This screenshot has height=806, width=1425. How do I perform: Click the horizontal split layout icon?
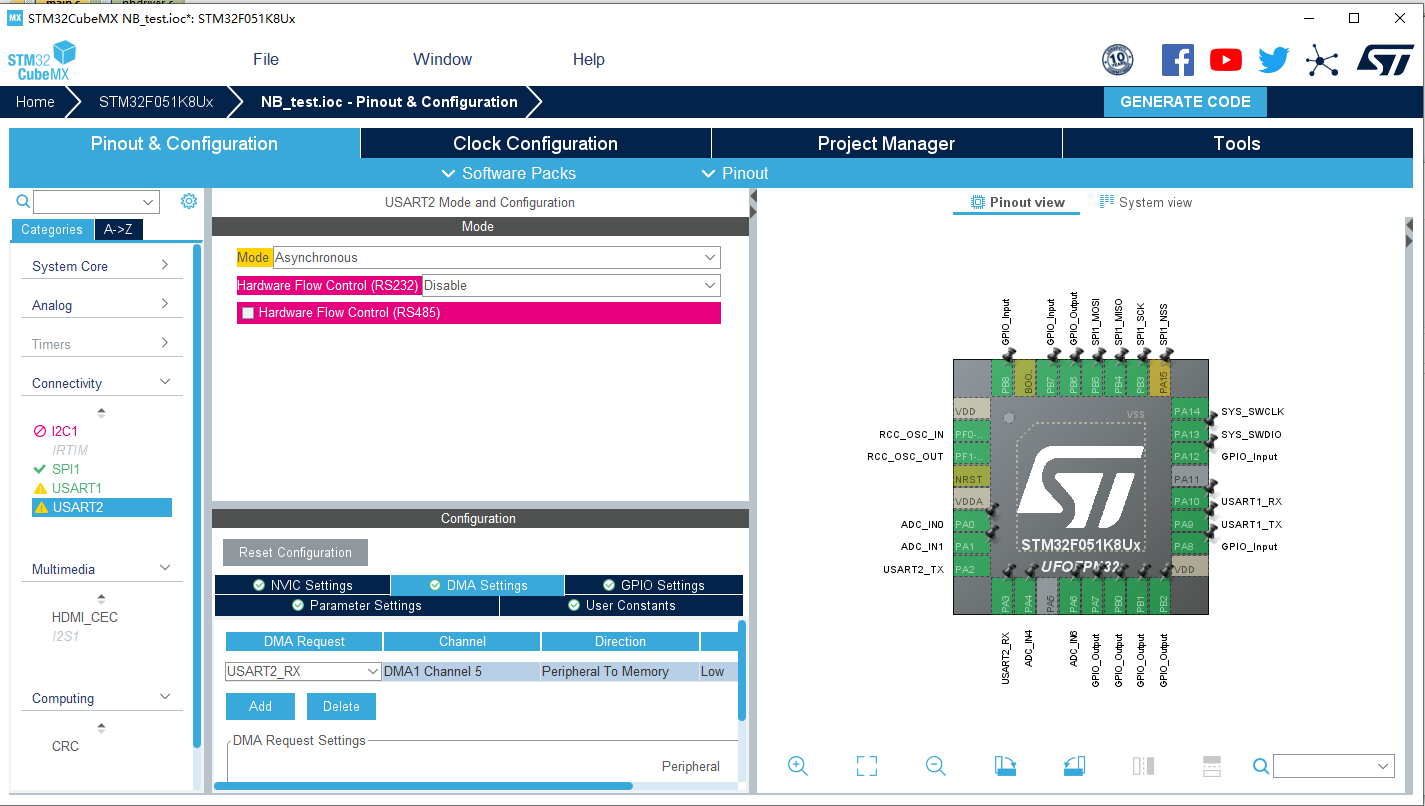[1212, 766]
